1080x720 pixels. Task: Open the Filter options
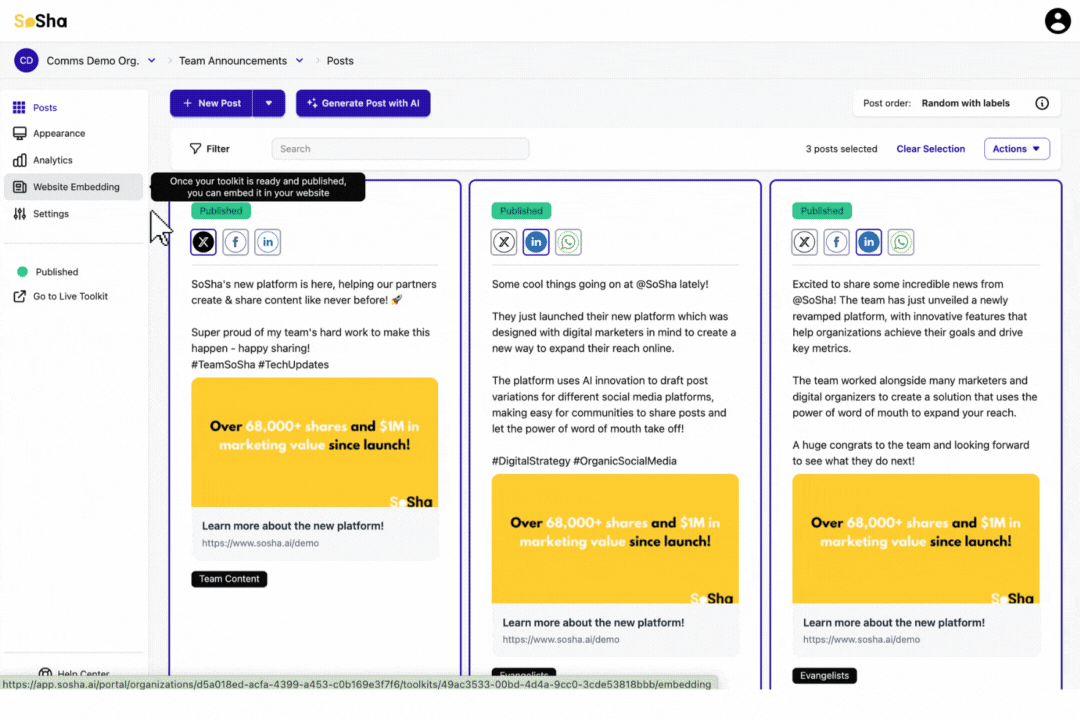[209, 149]
